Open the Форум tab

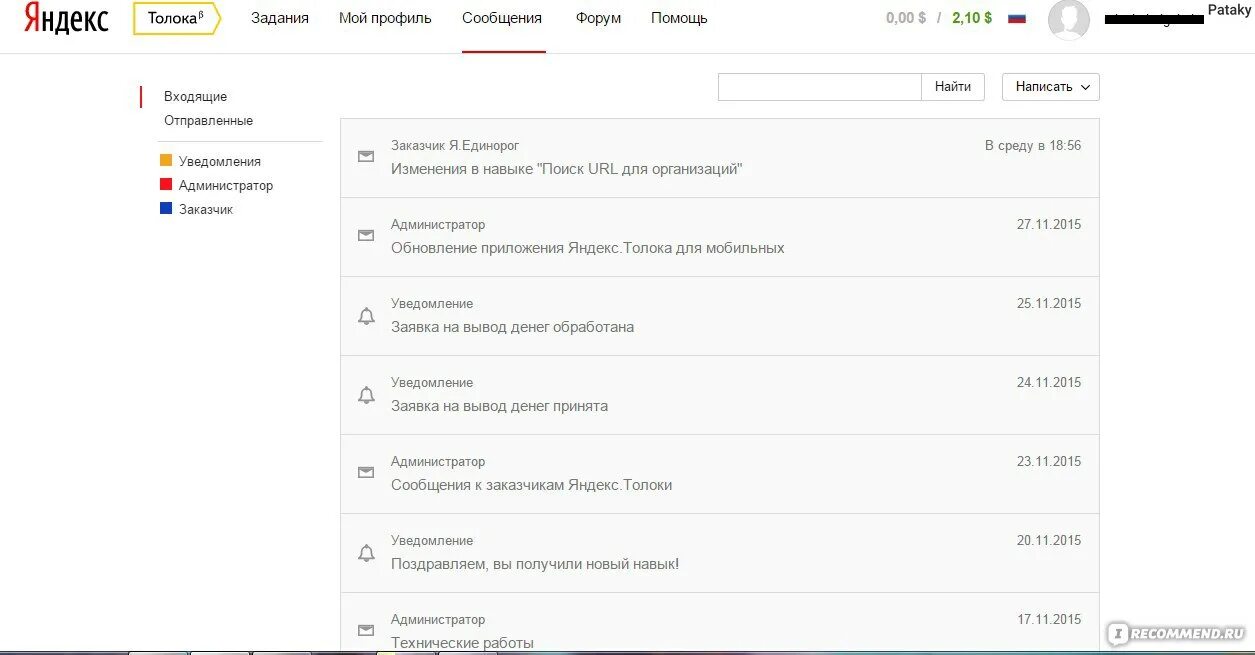[x=598, y=18]
